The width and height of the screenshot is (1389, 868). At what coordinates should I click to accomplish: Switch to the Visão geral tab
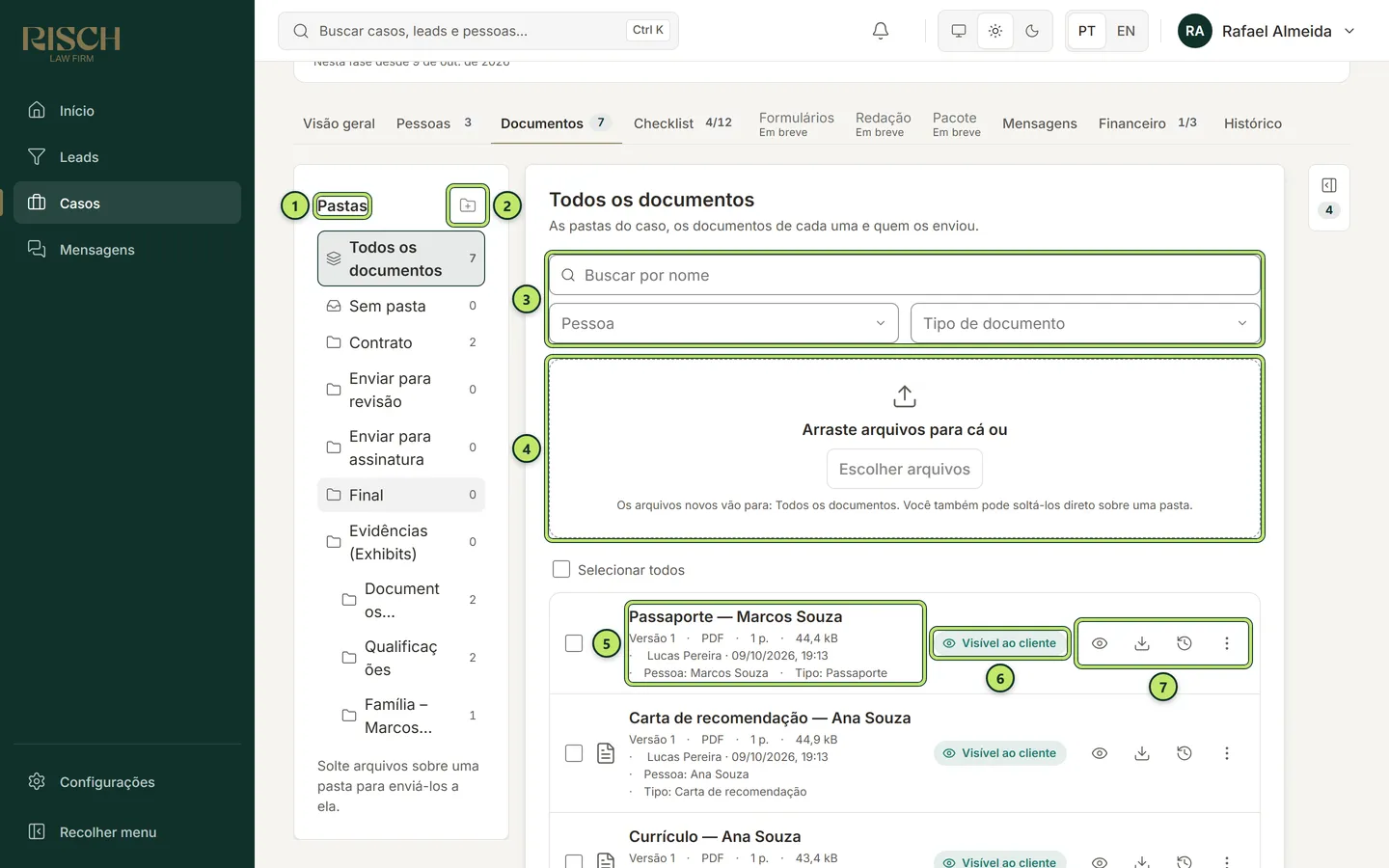click(339, 123)
